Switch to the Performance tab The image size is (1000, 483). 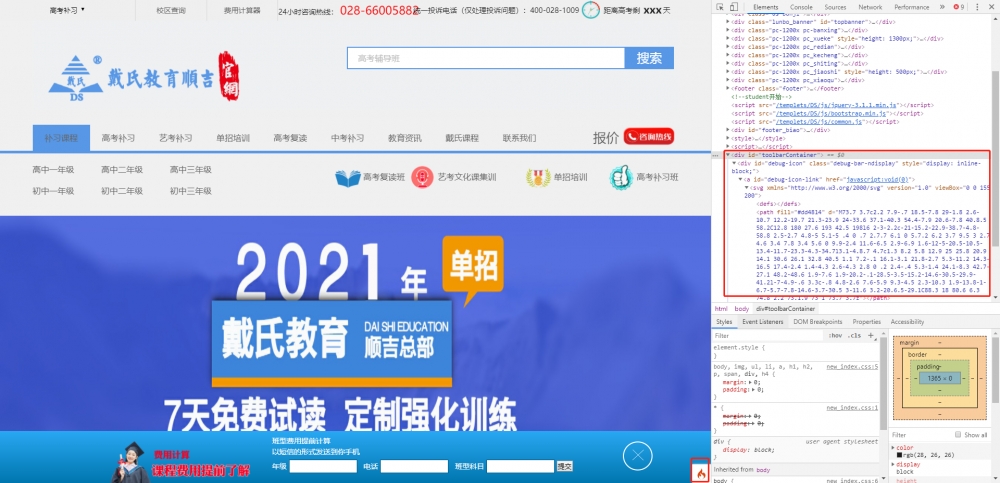coord(911,7)
